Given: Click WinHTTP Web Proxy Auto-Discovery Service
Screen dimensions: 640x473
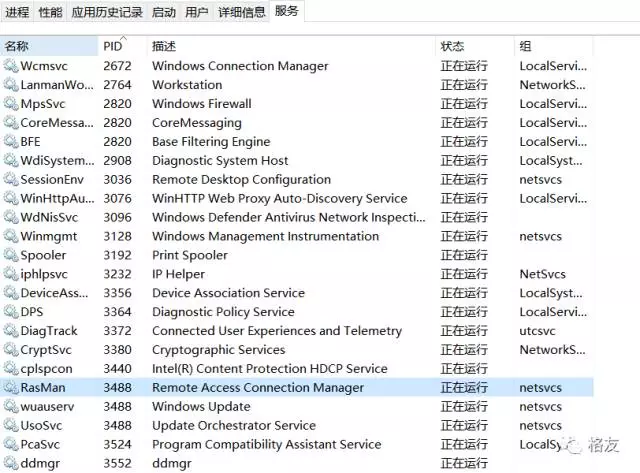Looking at the screenshot, I should pyautogui.click(x=280, y=199).
